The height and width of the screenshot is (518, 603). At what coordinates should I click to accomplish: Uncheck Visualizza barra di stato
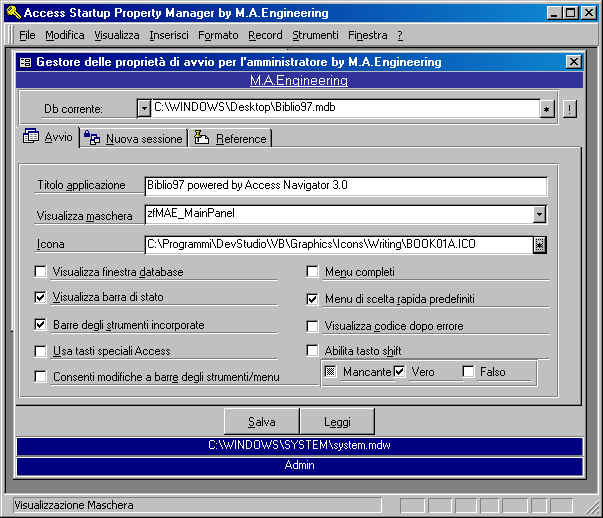point(41,297)
